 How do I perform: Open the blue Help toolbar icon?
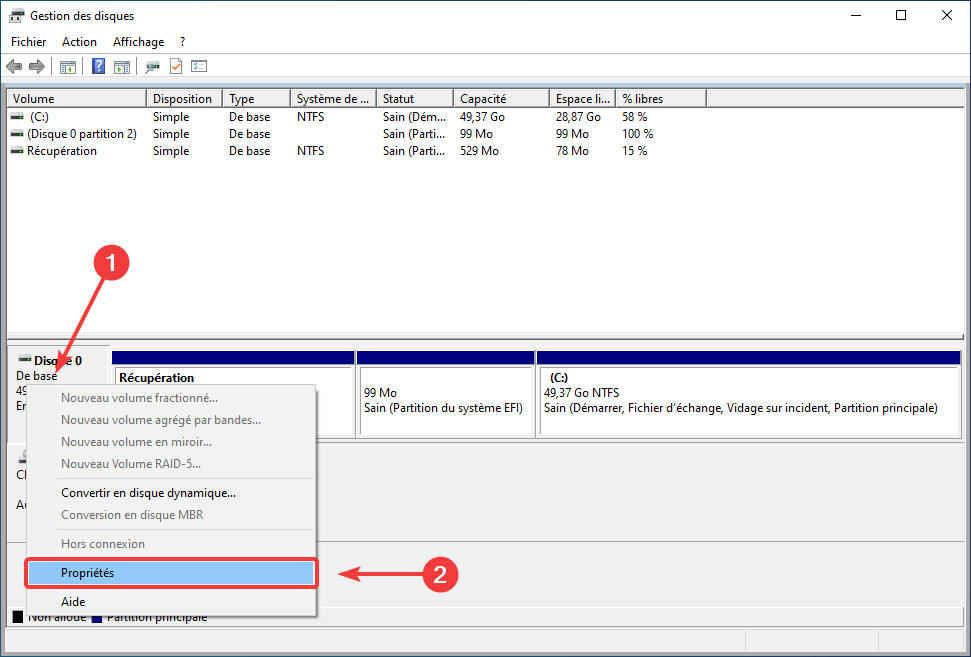[99, 67]
